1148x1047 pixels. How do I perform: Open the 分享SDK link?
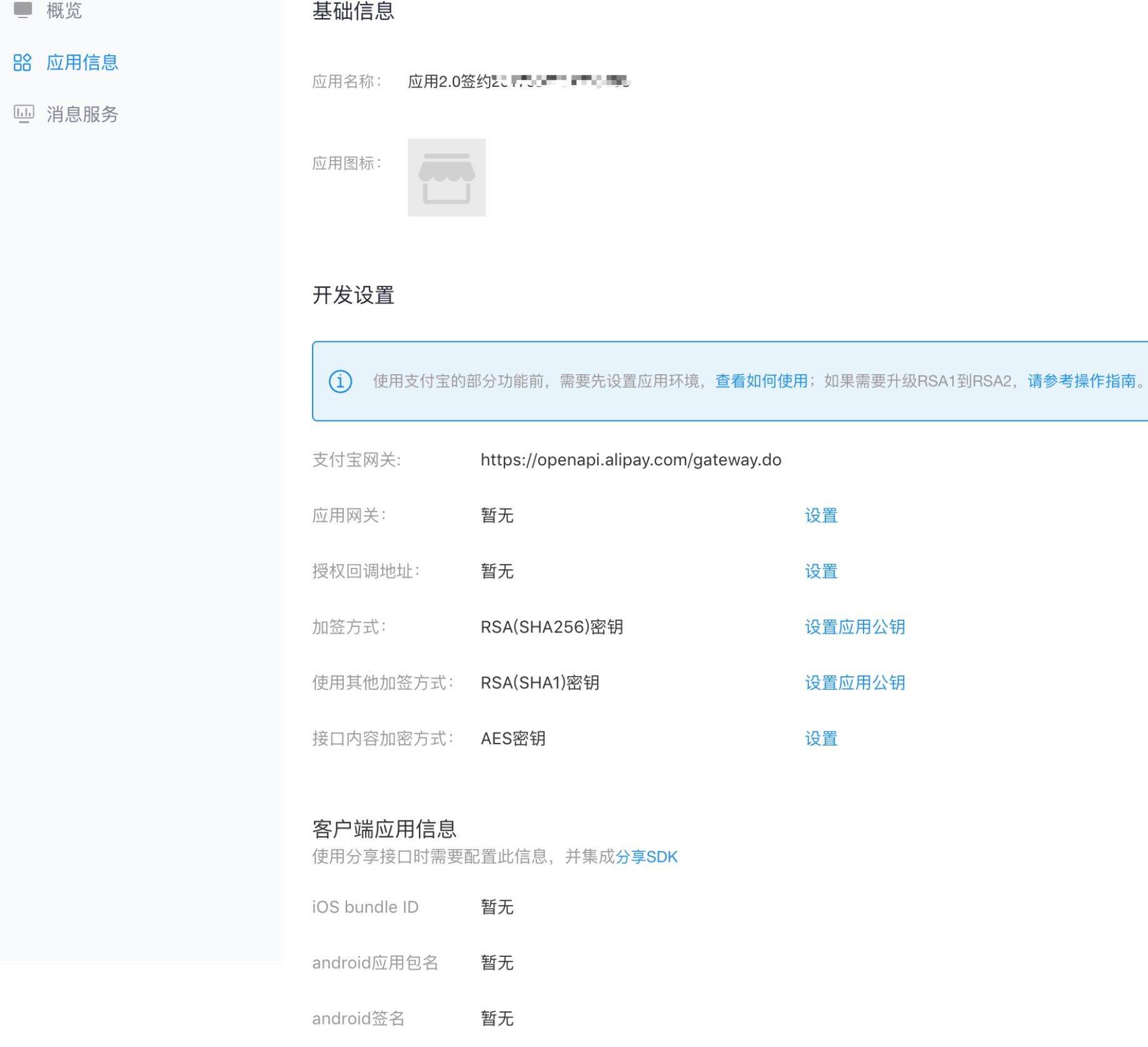[x=647, y=856]
